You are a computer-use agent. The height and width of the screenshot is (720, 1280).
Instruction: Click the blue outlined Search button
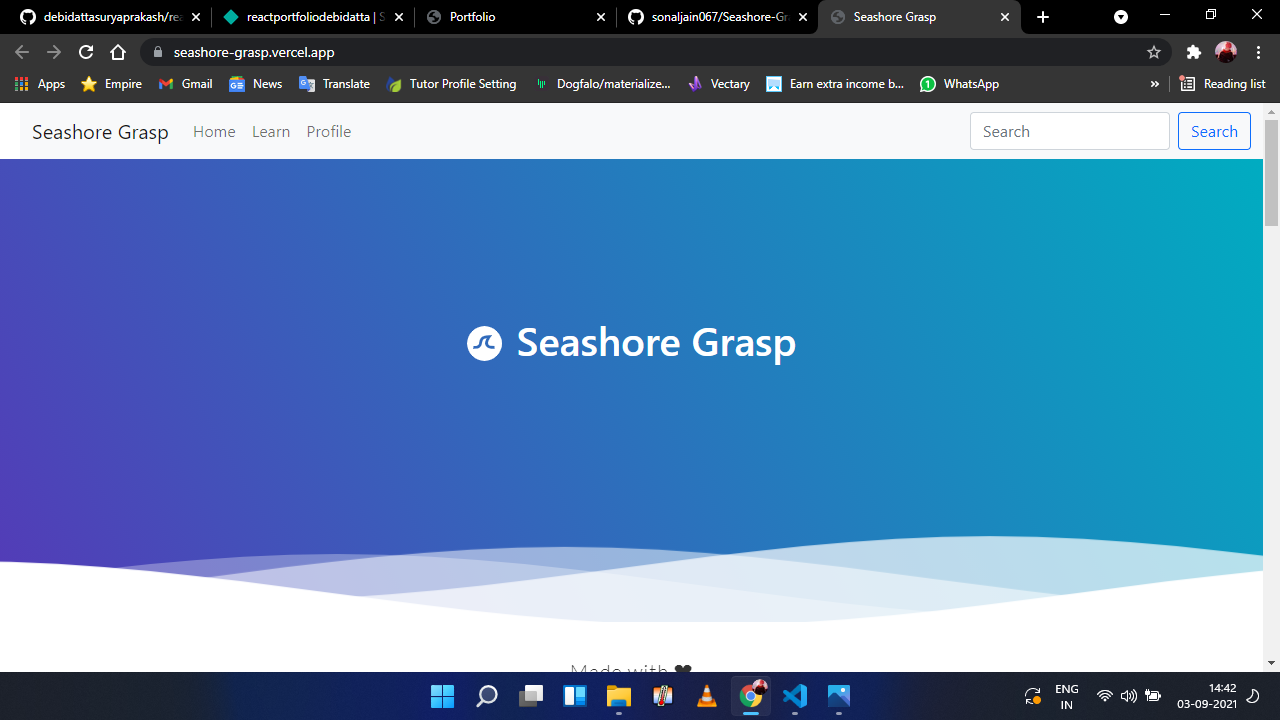click(x=1214, y=131)
